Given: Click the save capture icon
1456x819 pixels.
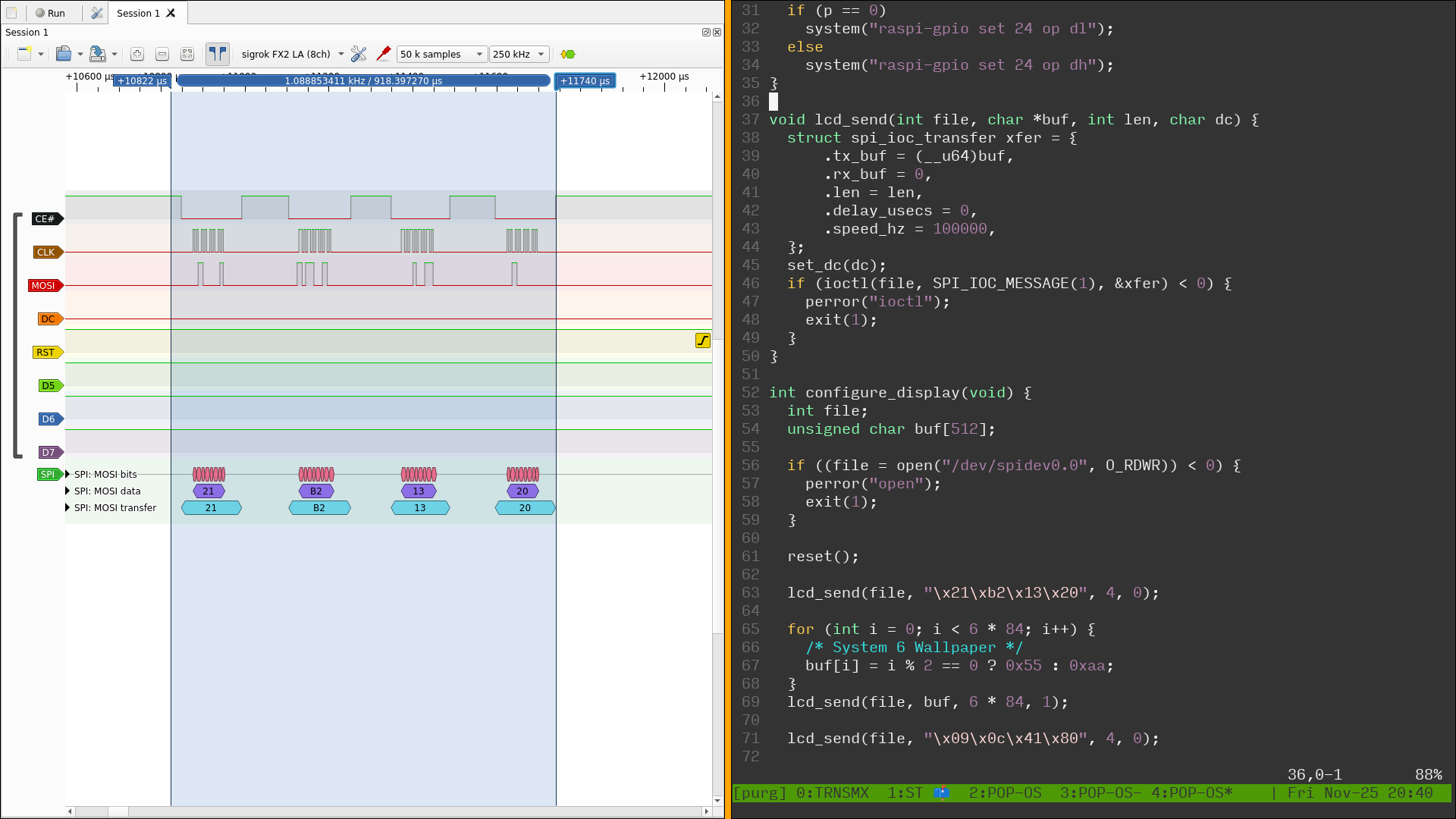Looking at the screenshot, I should (97, 54).
